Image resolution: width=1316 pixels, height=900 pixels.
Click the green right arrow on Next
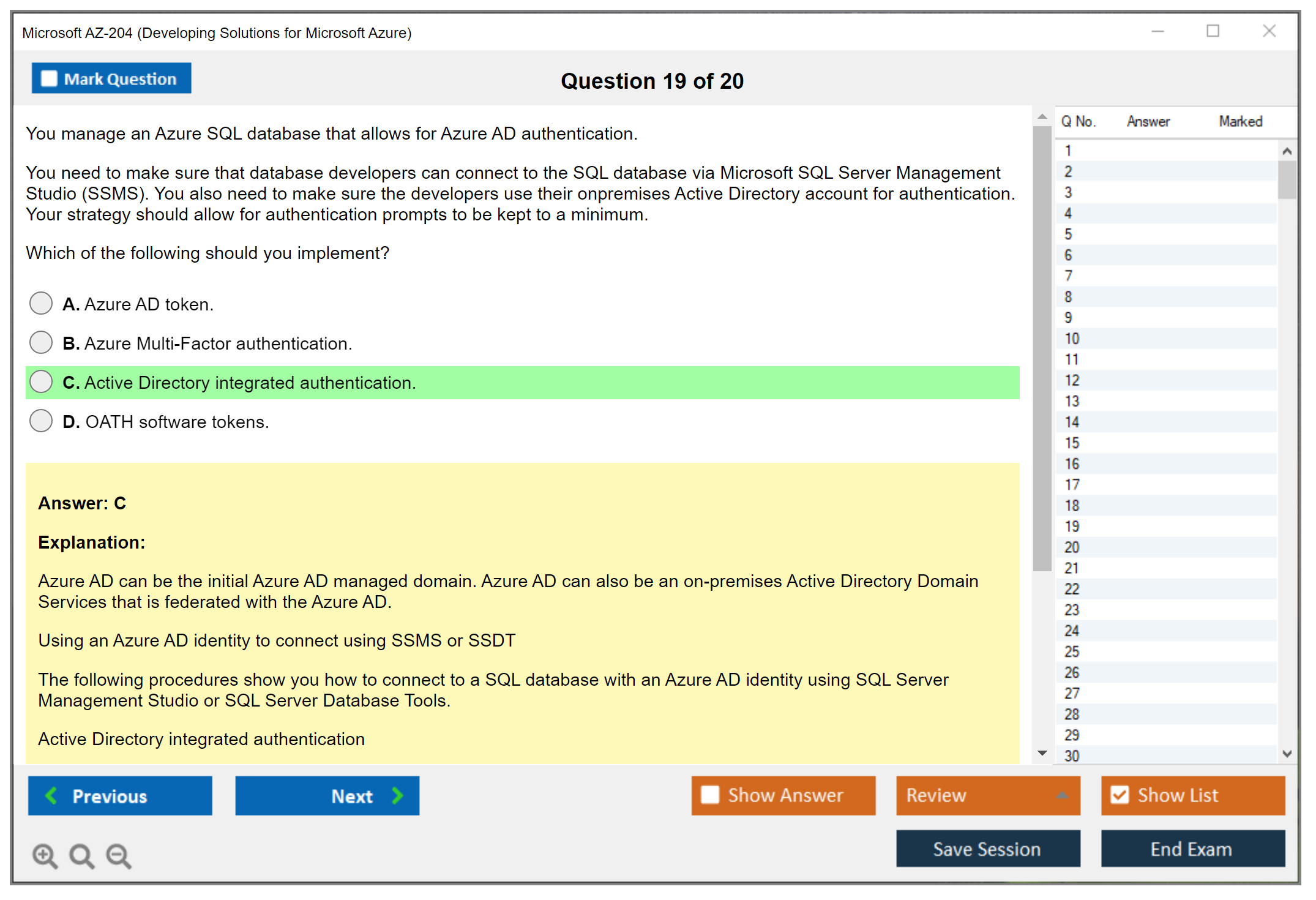point(398,795)
